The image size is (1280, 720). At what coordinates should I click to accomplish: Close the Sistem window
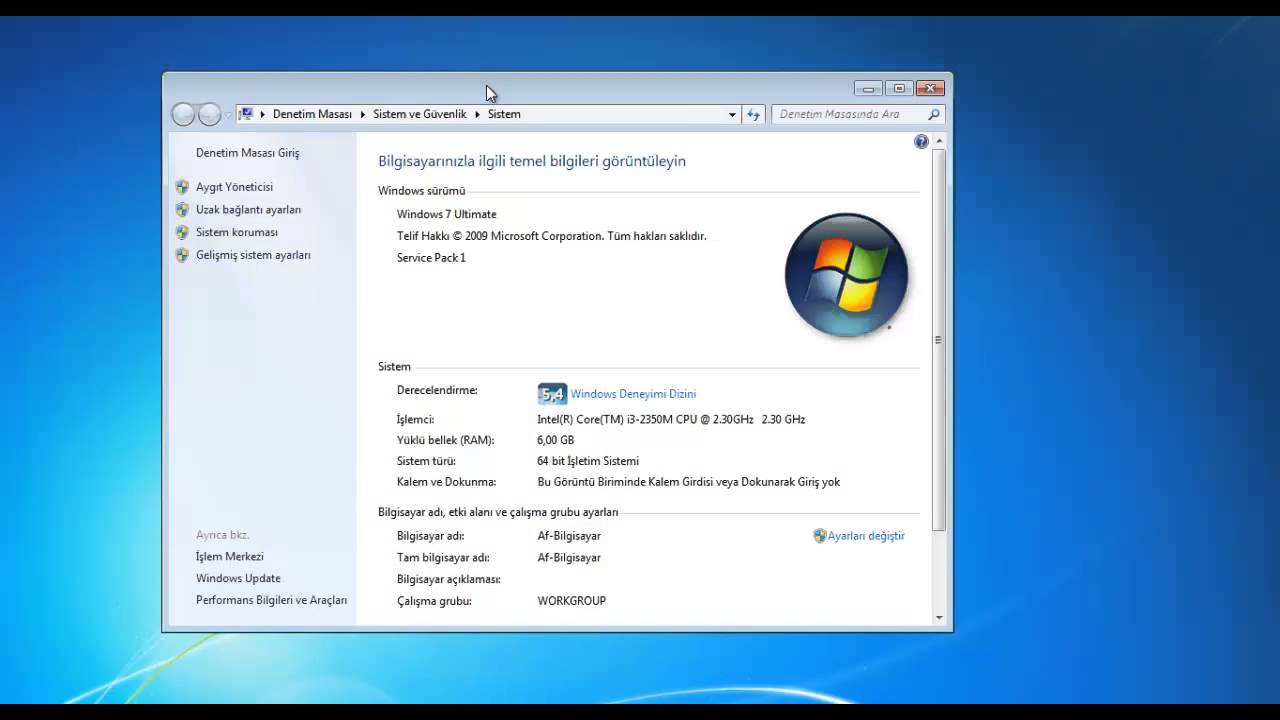point(930,88)
